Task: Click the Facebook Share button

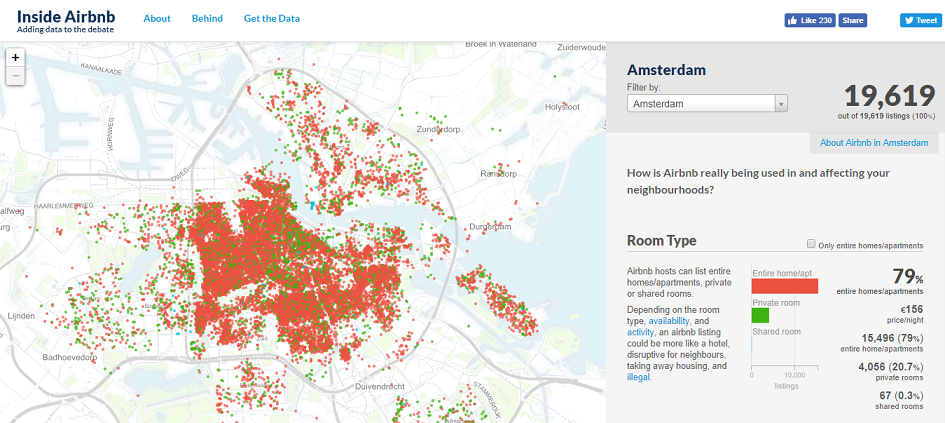Action: [x=853, y=20]
